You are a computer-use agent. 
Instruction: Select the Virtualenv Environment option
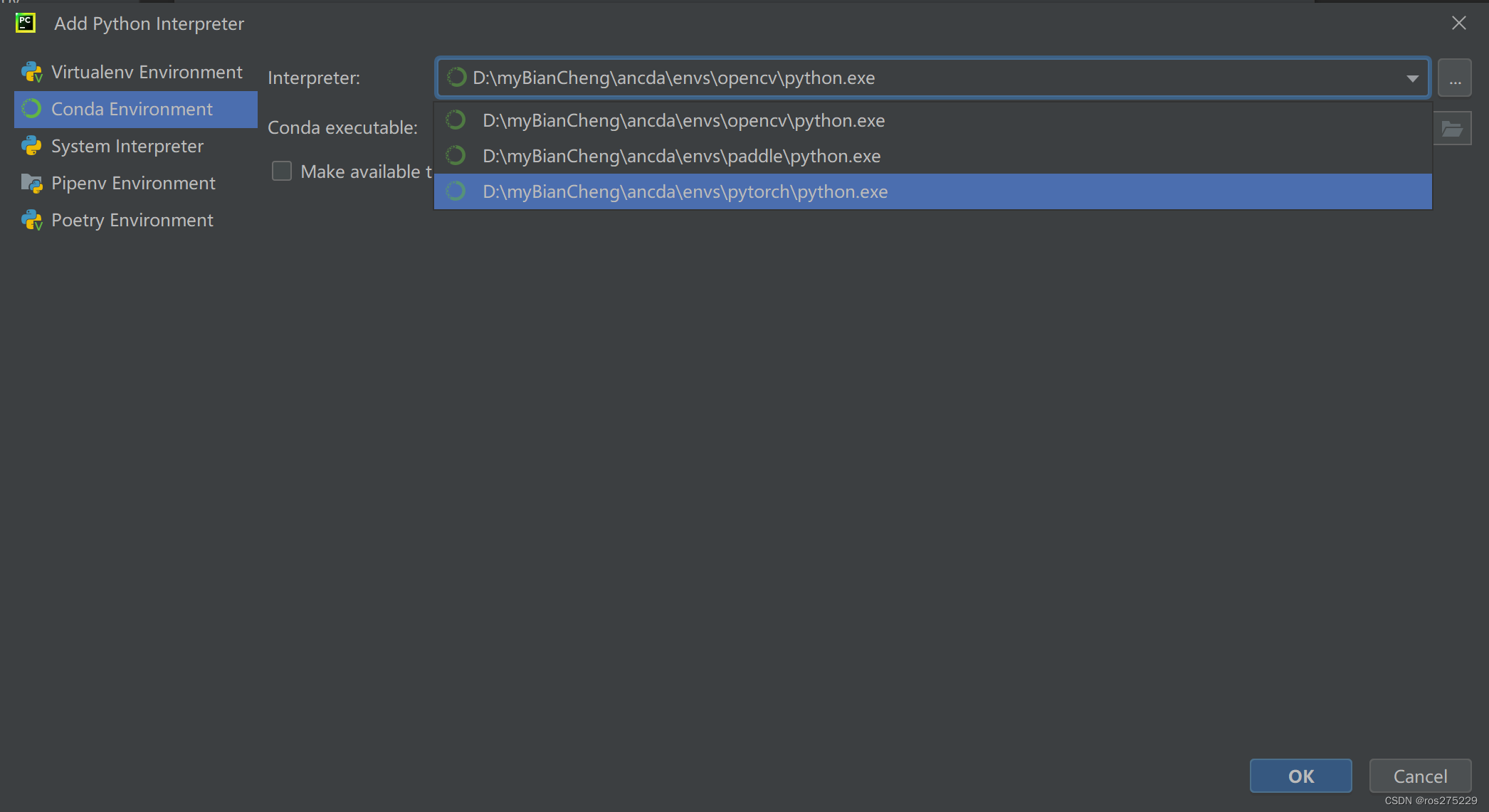tap(146, 72)
